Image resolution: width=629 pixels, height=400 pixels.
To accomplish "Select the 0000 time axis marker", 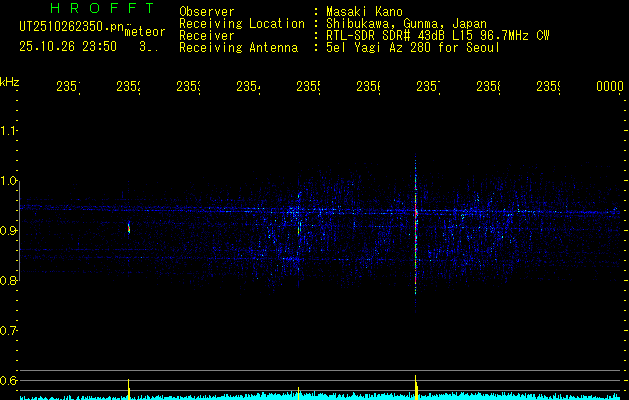I will (x=609, y=87).
